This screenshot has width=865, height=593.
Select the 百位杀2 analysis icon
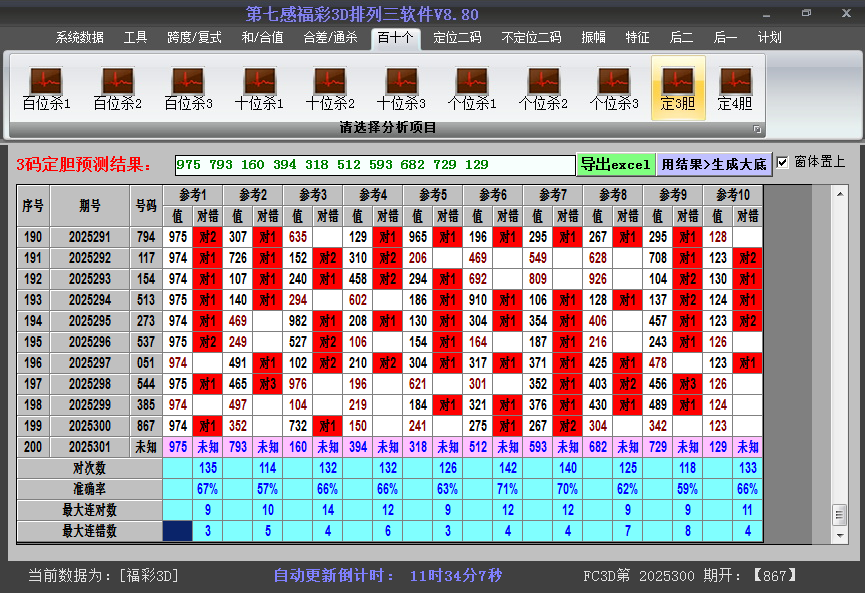[117, 88]
